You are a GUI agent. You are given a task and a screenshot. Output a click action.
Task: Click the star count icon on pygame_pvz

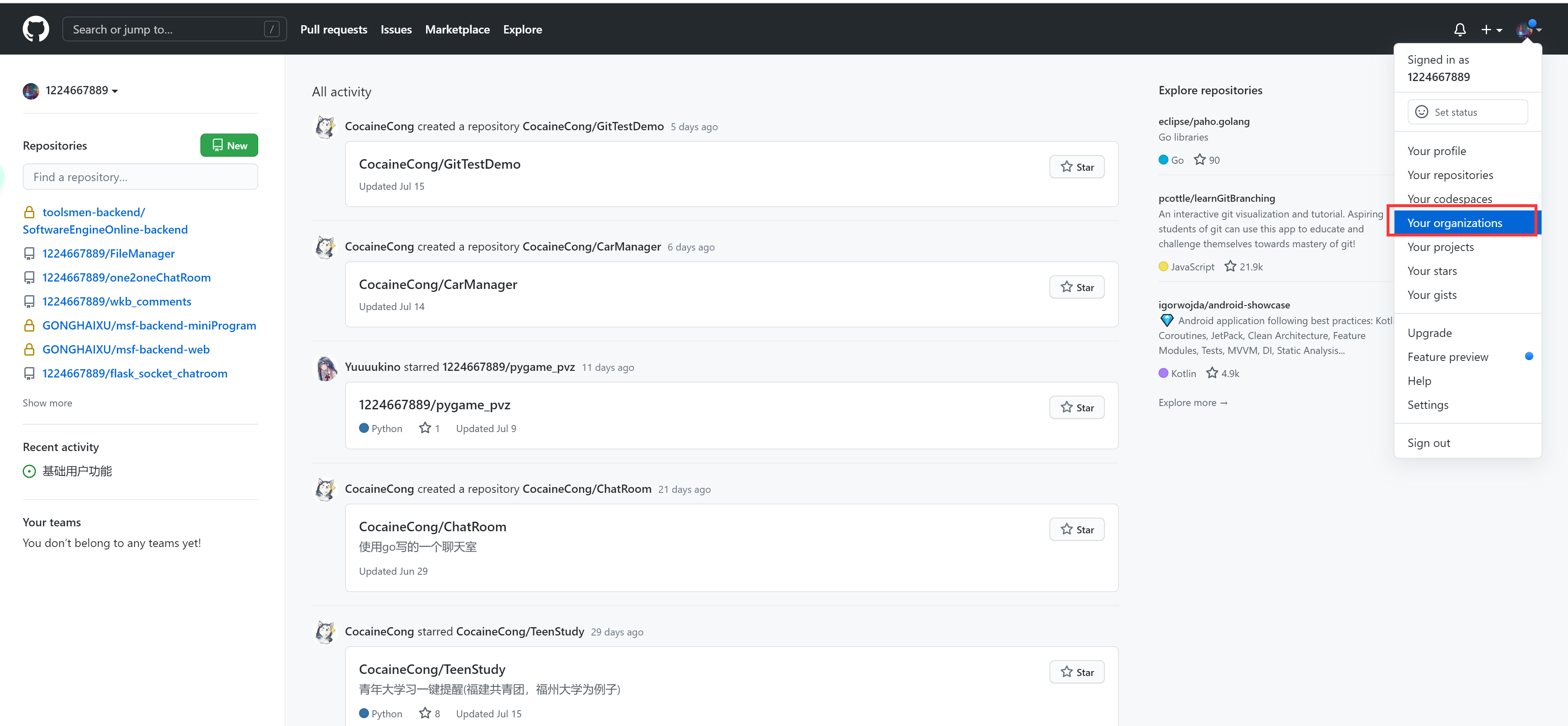pyautogui.click(x=425, y=428)
